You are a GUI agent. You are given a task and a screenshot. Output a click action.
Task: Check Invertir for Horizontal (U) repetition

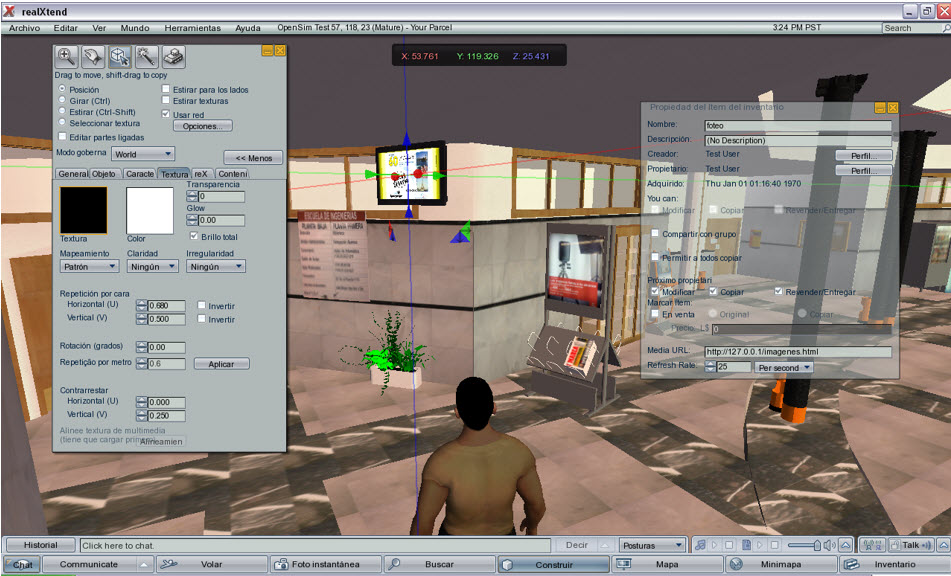tap(201, 306)
